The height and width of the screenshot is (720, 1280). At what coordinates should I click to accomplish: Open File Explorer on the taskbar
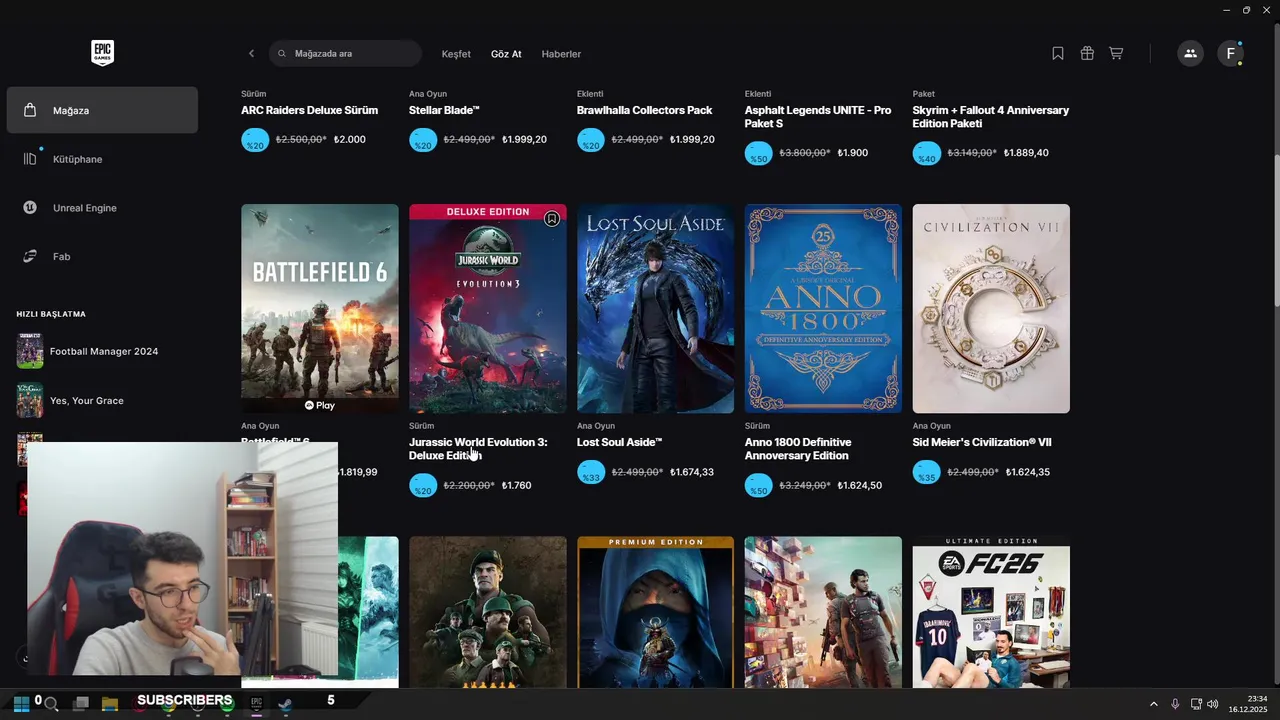[x=110, y=704]
